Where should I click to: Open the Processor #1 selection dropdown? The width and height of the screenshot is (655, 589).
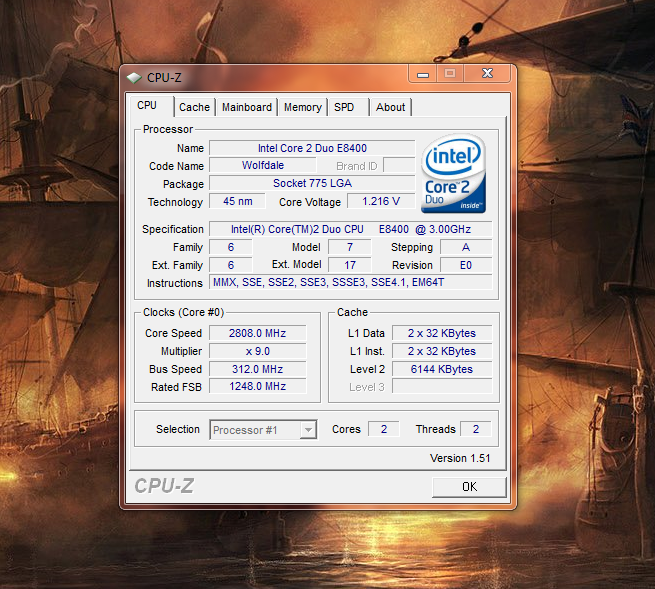263,430
